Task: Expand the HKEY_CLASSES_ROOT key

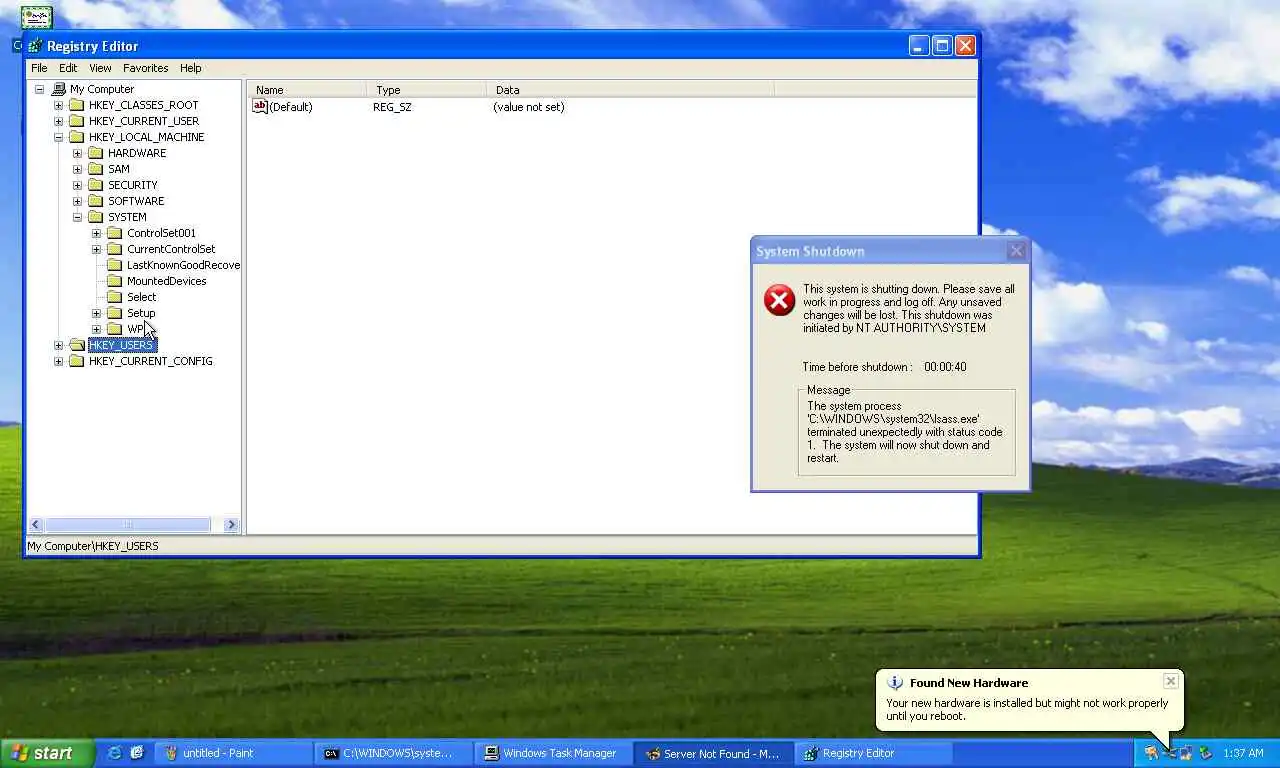Action: pos(58,105)
